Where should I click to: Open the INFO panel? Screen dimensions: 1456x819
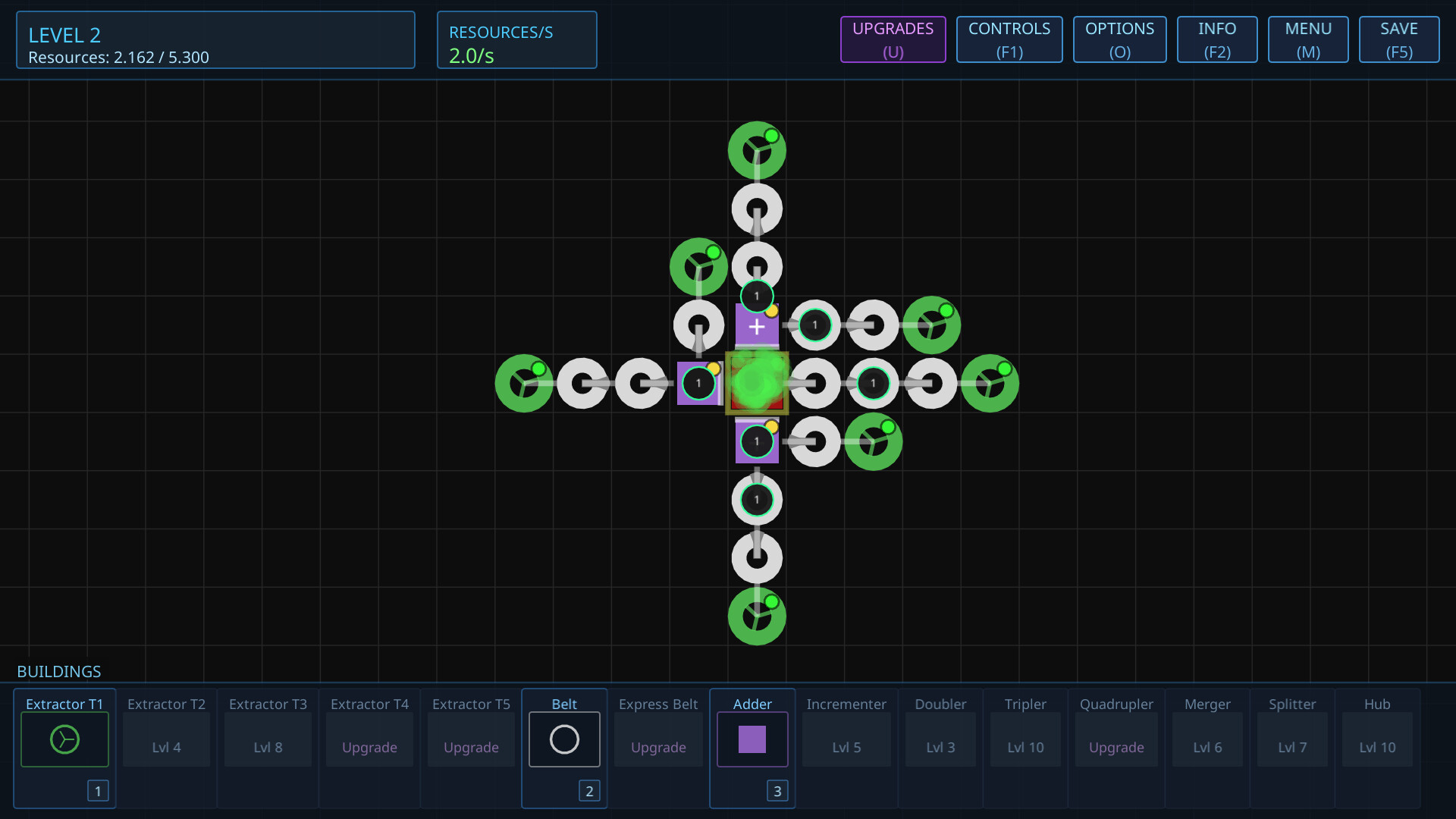tap(1216, 39)
